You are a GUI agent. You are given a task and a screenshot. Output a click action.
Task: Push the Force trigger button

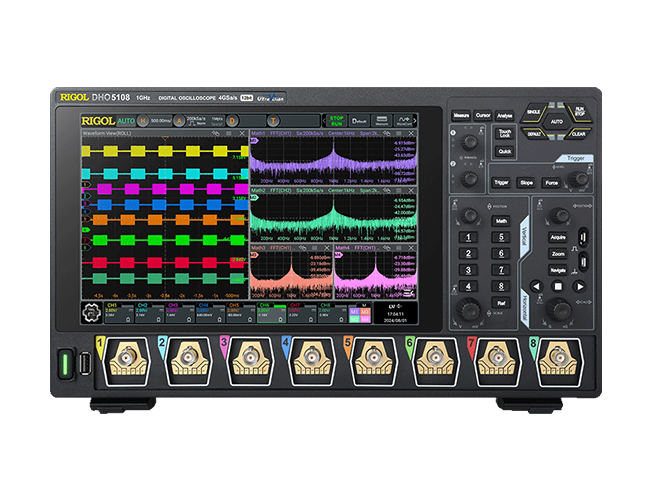(x=551, y=183)
